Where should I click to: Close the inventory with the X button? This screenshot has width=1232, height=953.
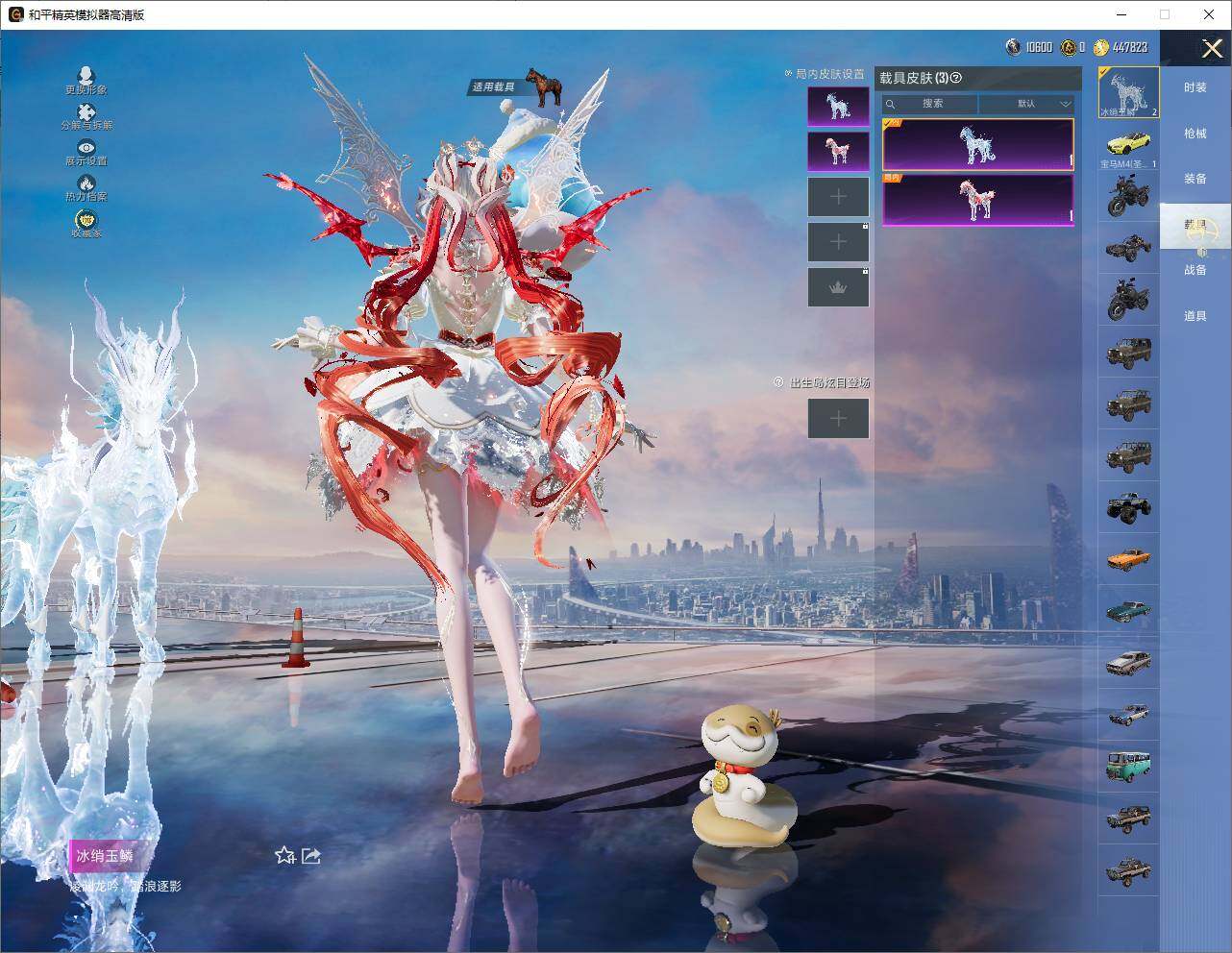coord(1212,48)
